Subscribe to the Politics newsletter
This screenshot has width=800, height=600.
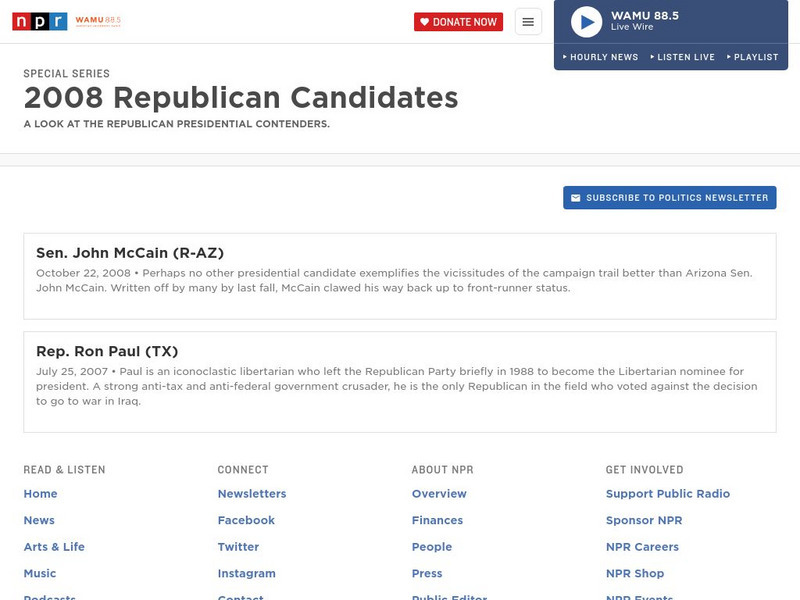pyautogui.click(x=670, y=198)
